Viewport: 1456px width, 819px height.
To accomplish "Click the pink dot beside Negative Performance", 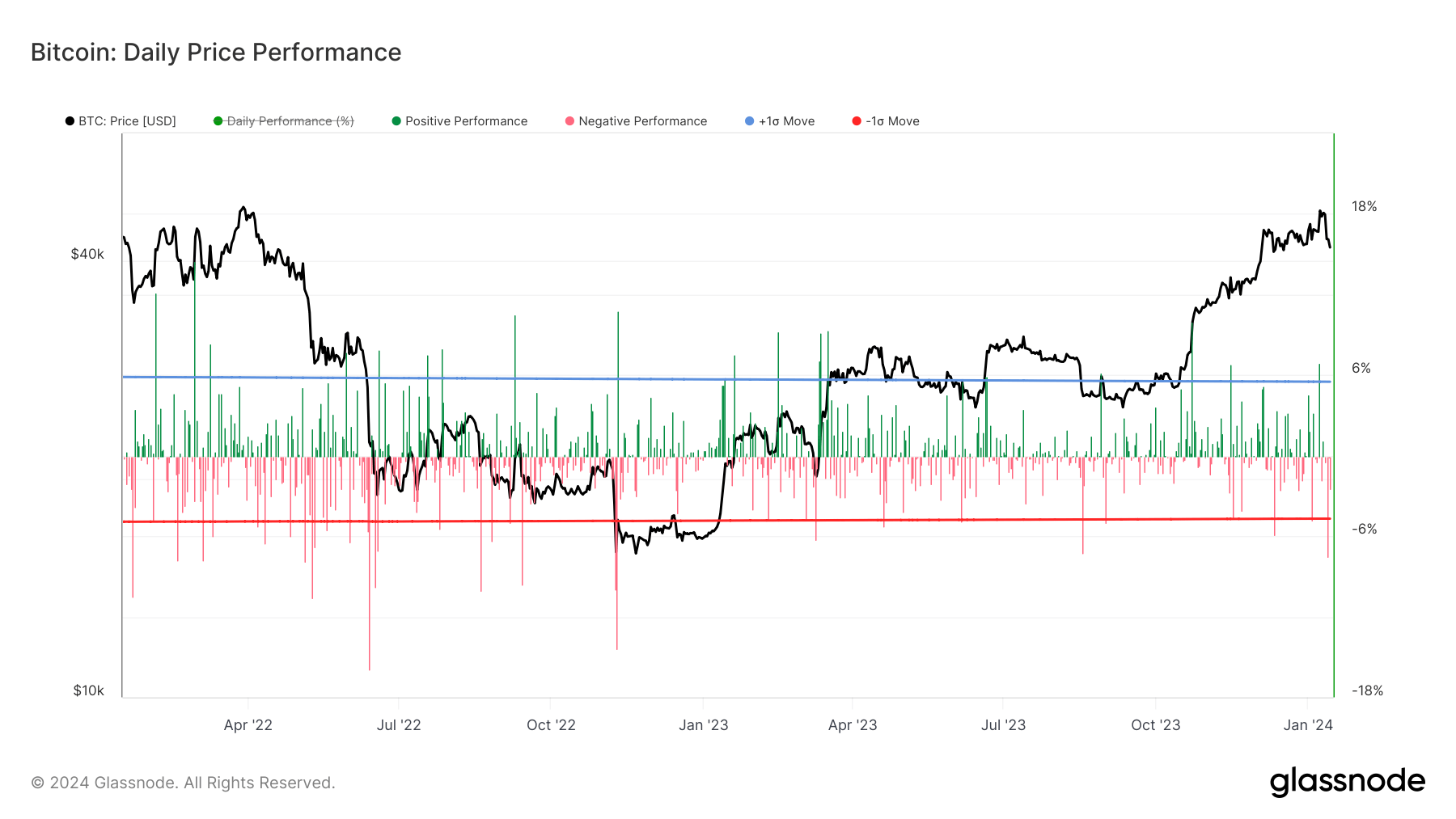I will point(571,120).
